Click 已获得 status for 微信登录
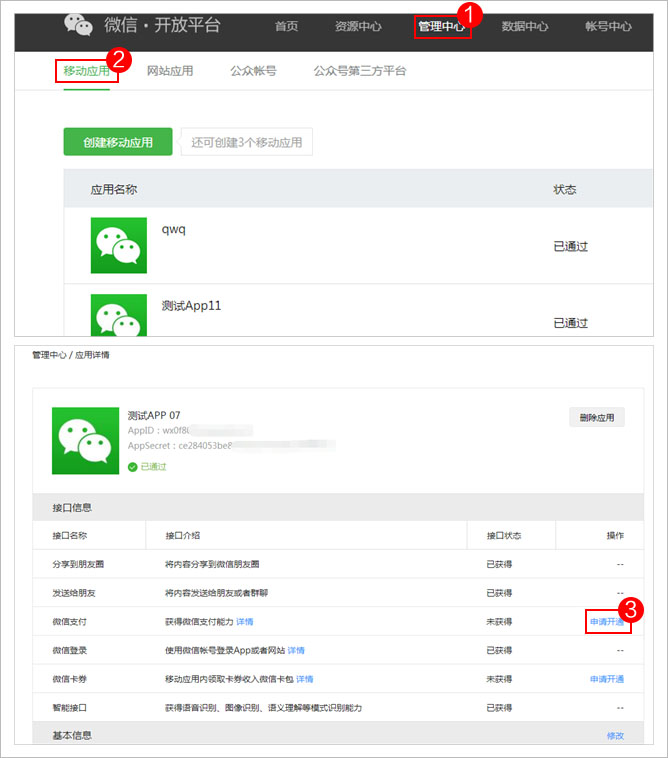Viewport: 668px width, 758px height. (499, 651)
